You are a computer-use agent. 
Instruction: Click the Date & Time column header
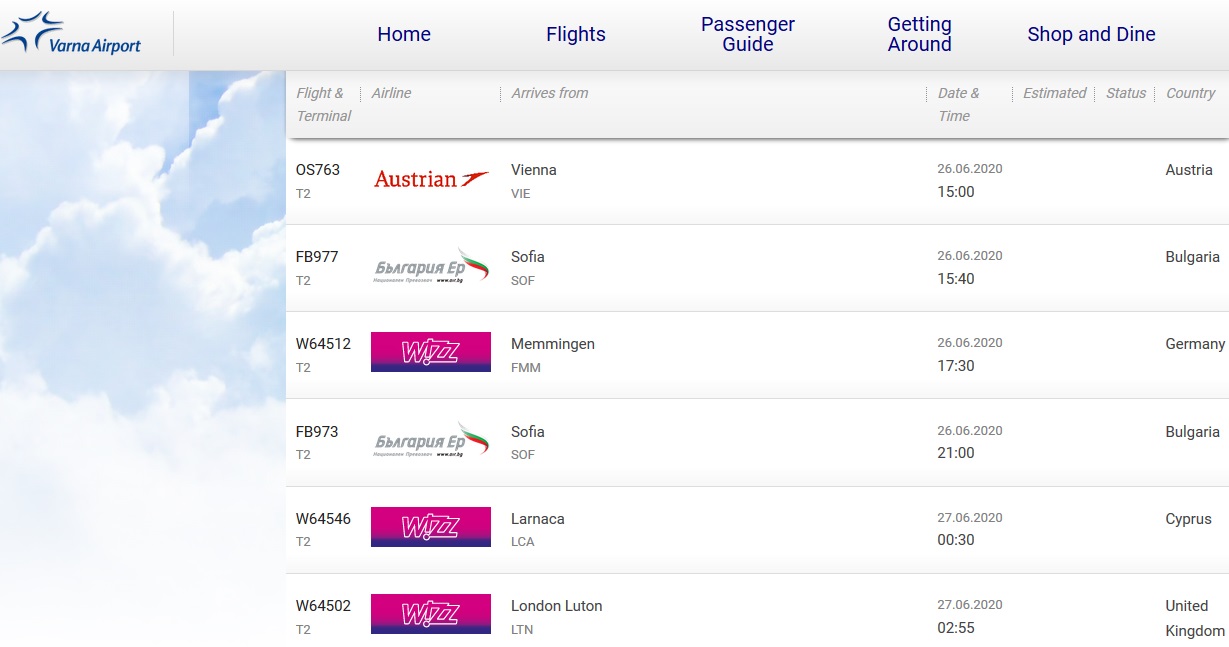[958, 104]
